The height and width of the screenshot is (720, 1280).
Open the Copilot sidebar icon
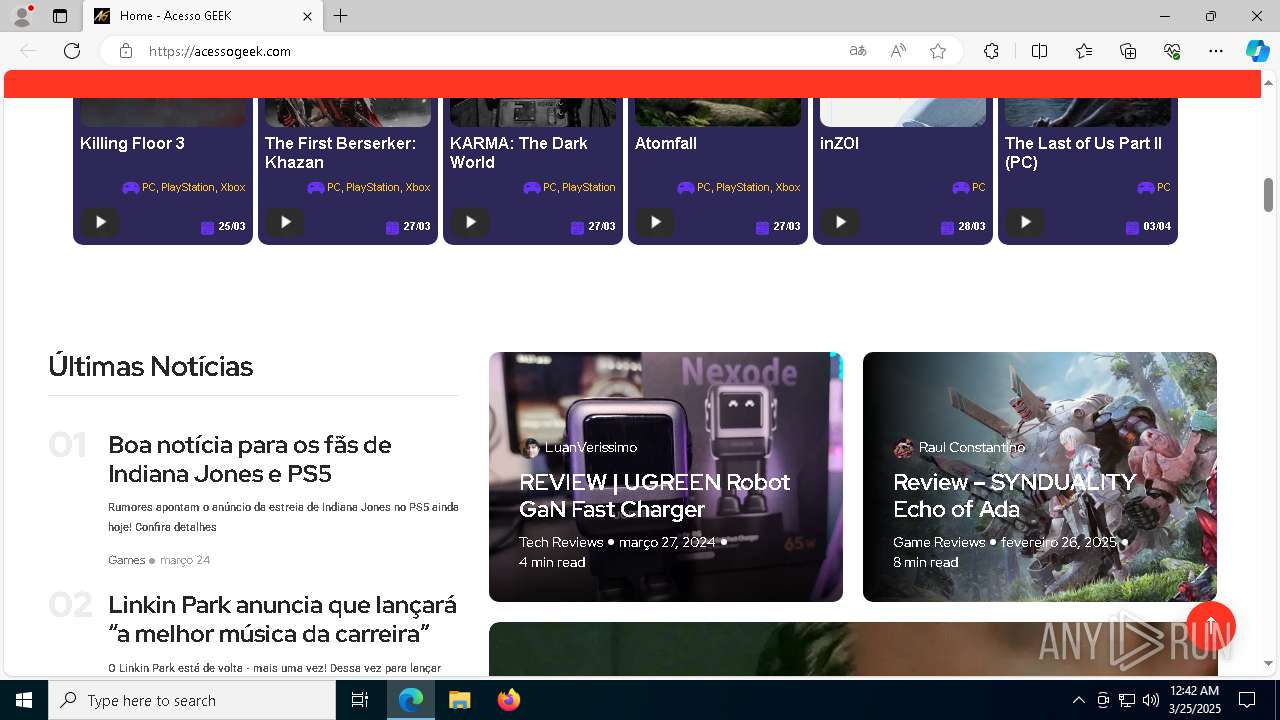[x=1257, y=51]
